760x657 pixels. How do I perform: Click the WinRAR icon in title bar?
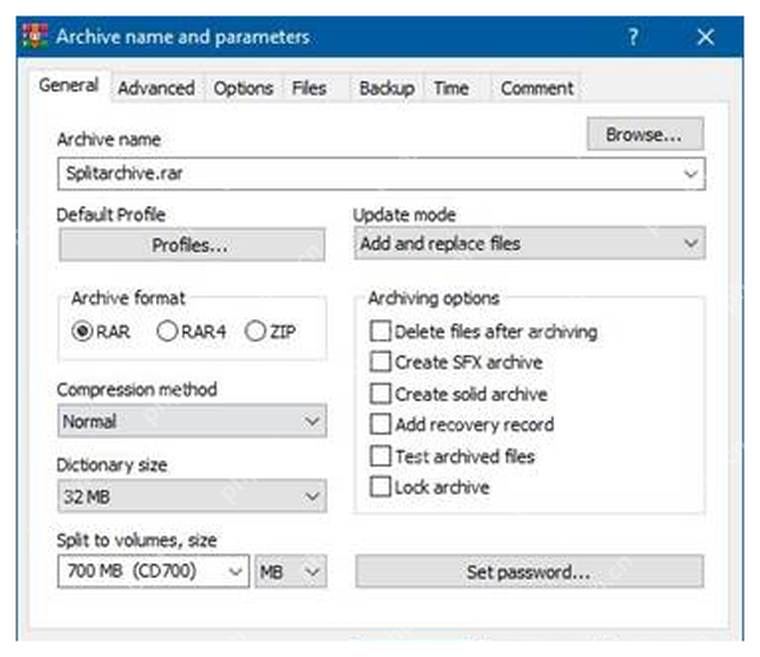click(x=35, y=36)
